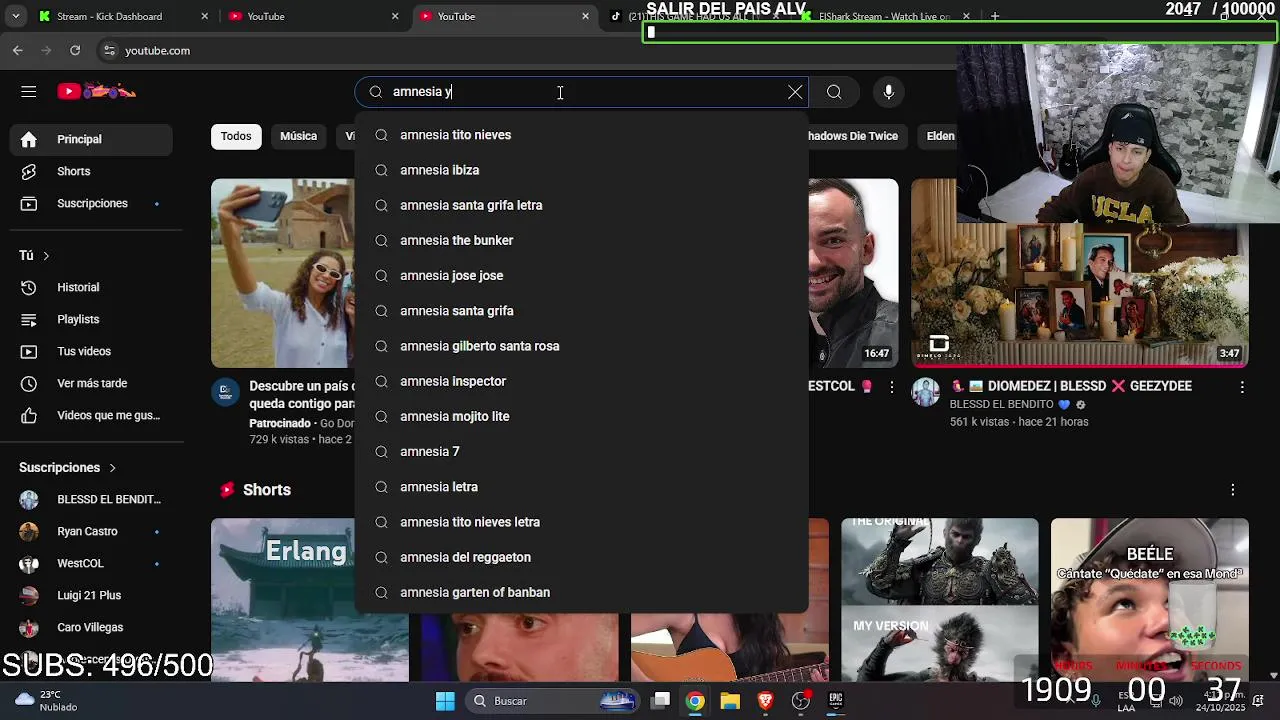Open Shorts section options menu
The image size is (1280, 720).
pyautogui.click(x=1232, y=490)
